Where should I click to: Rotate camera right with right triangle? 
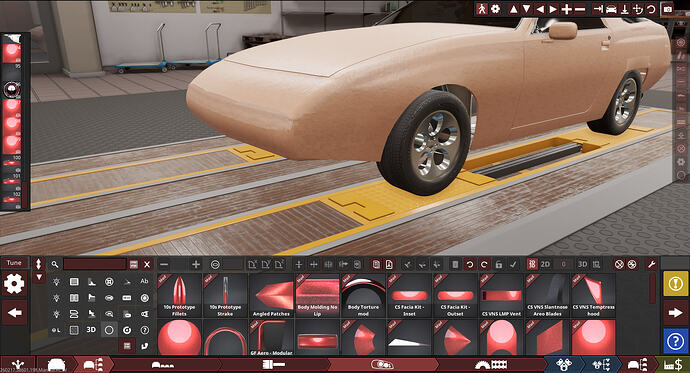(x=553, y=9)
